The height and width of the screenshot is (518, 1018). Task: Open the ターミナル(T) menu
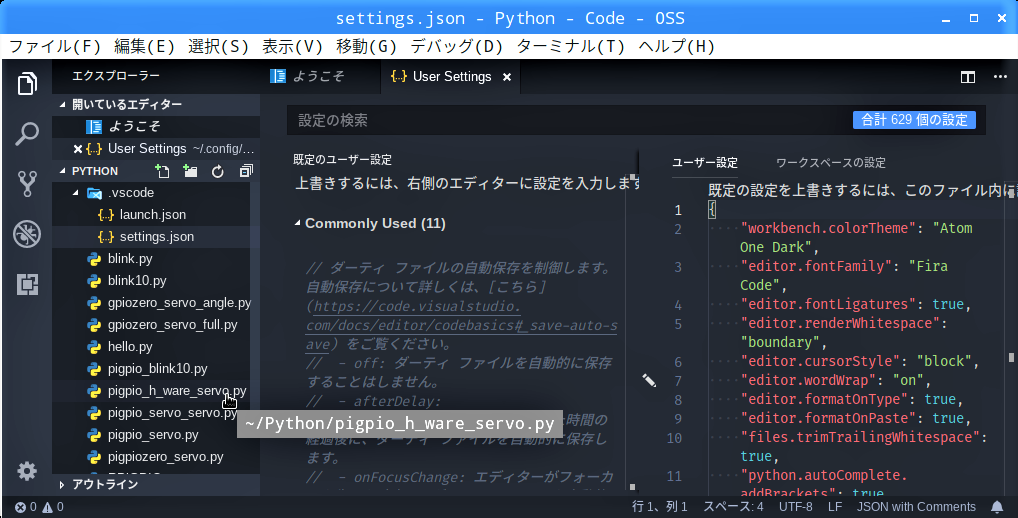pyautogui.click(x=570, y=47)
